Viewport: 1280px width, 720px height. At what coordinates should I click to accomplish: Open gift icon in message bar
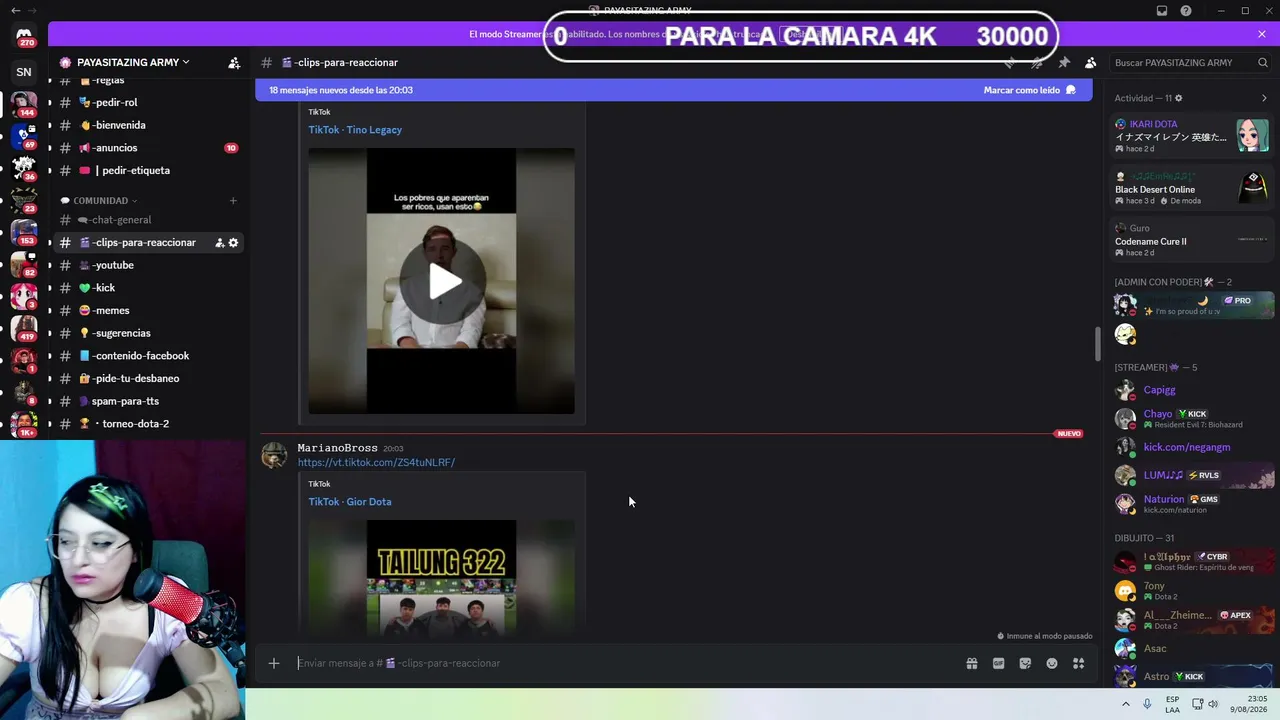tap(971, 663)
